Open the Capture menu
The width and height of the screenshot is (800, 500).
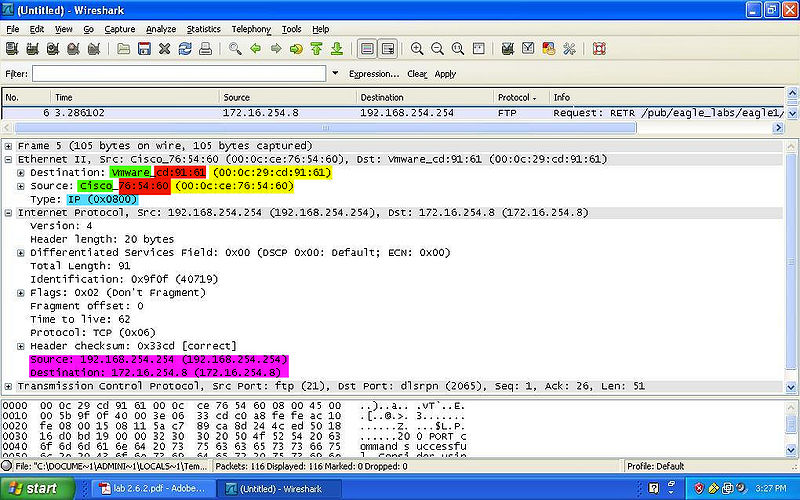[x=120, y=29]
